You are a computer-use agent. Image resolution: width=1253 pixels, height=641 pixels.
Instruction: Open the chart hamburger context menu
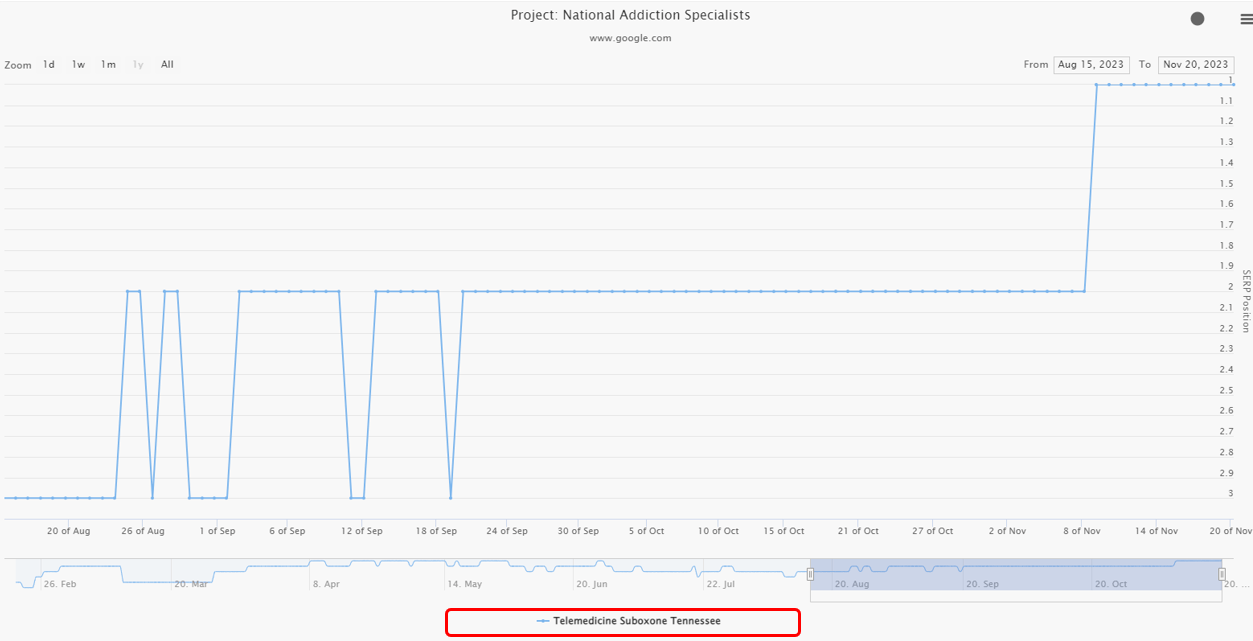coord(1246,19)
